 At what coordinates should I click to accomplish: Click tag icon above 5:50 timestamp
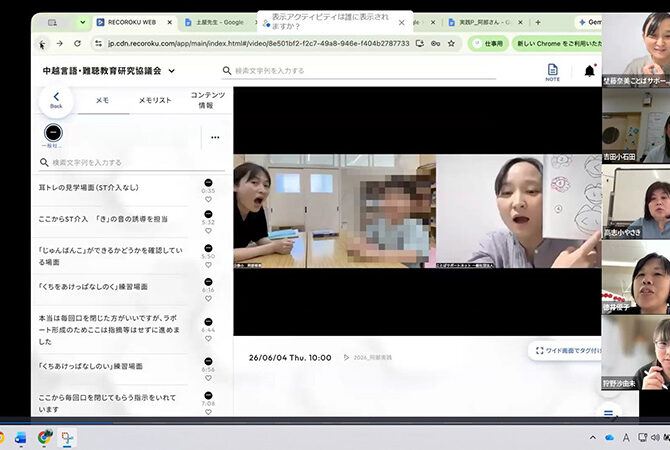(208, 248)
